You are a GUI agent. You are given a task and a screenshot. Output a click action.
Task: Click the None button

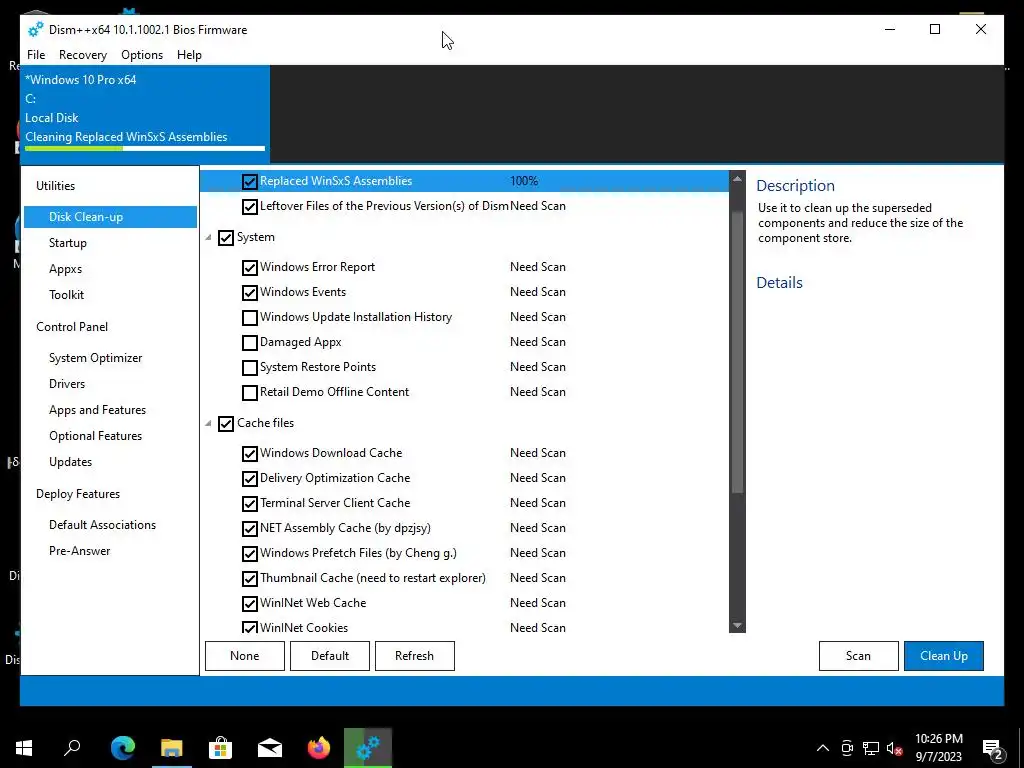tap(245, 656)
